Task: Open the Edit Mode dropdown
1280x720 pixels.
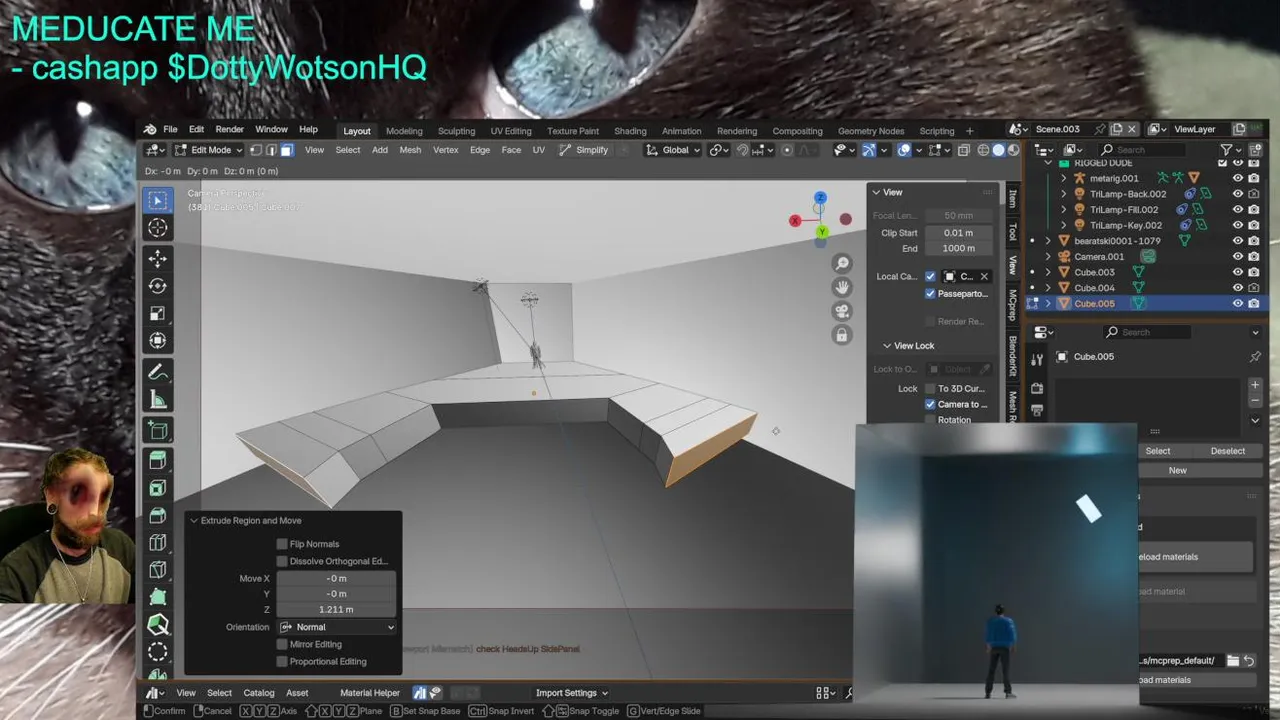Action: [x=208, y=150]
